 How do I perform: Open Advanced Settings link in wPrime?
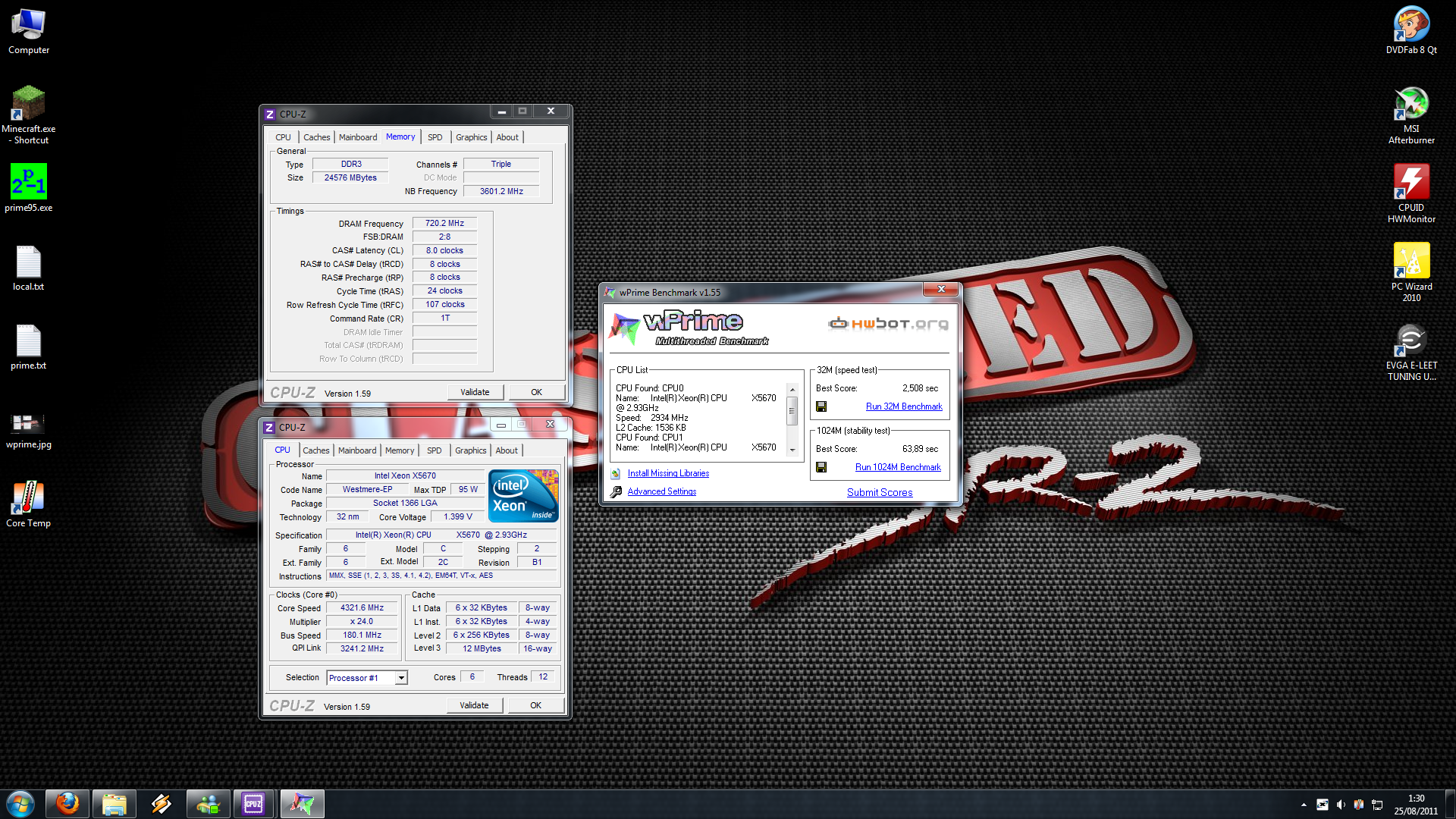(x=661, y=491)
